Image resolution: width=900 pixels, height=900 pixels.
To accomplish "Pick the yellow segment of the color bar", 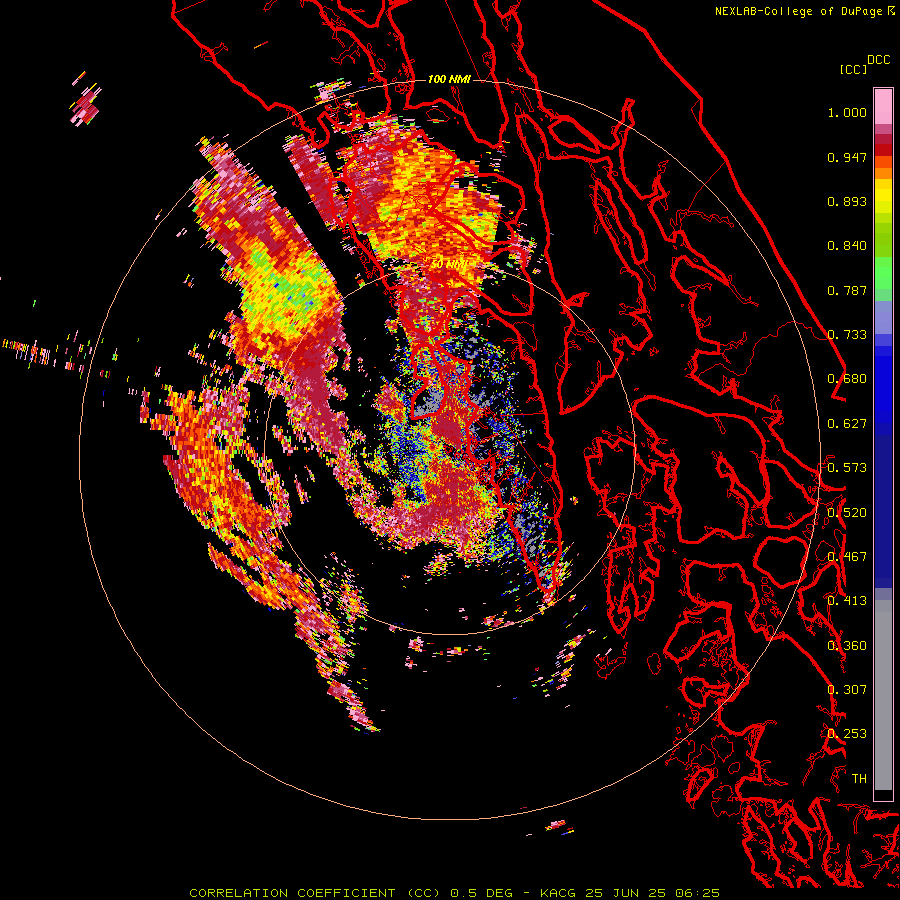I will pyautogui.click(x=883, y=196).
